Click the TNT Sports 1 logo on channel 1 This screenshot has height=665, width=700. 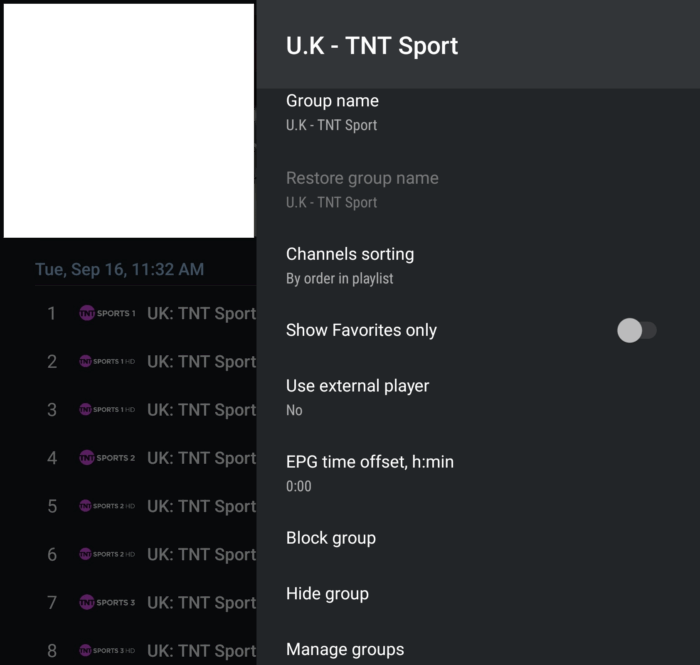[x=106, y=314]
